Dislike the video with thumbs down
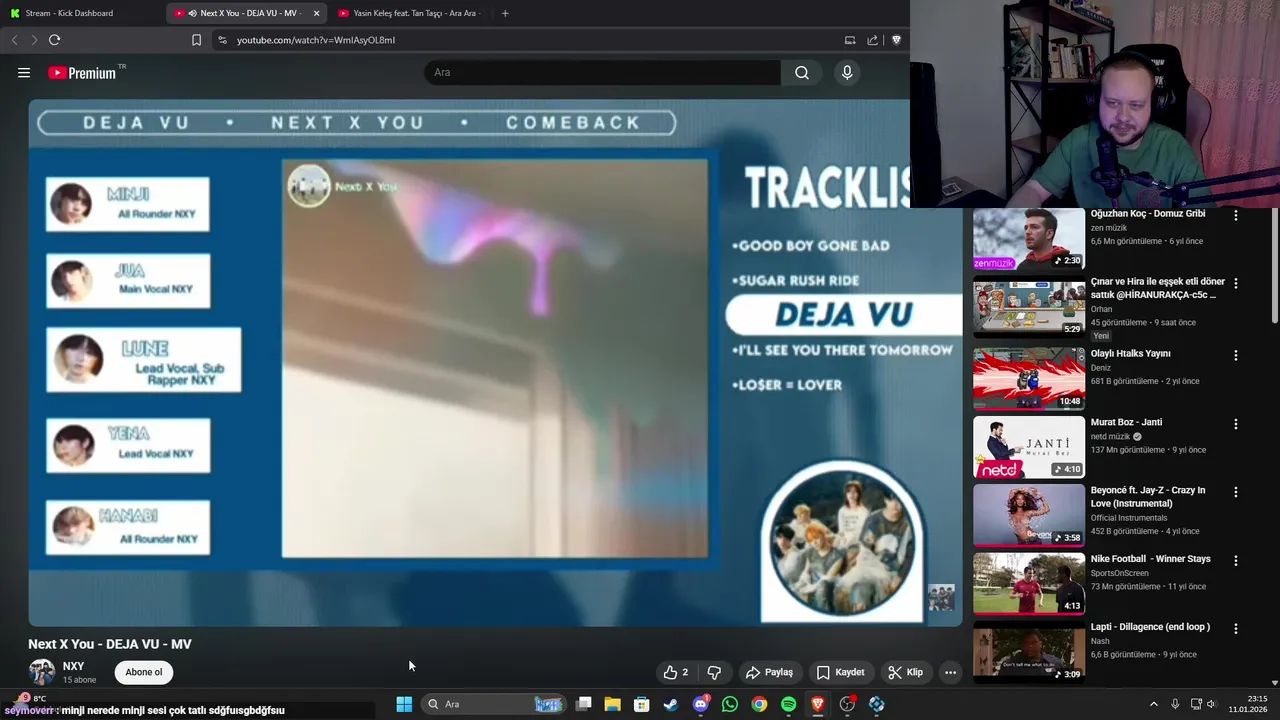The image size is (1280, 720). pyautogui.click(x=714, y=672)
